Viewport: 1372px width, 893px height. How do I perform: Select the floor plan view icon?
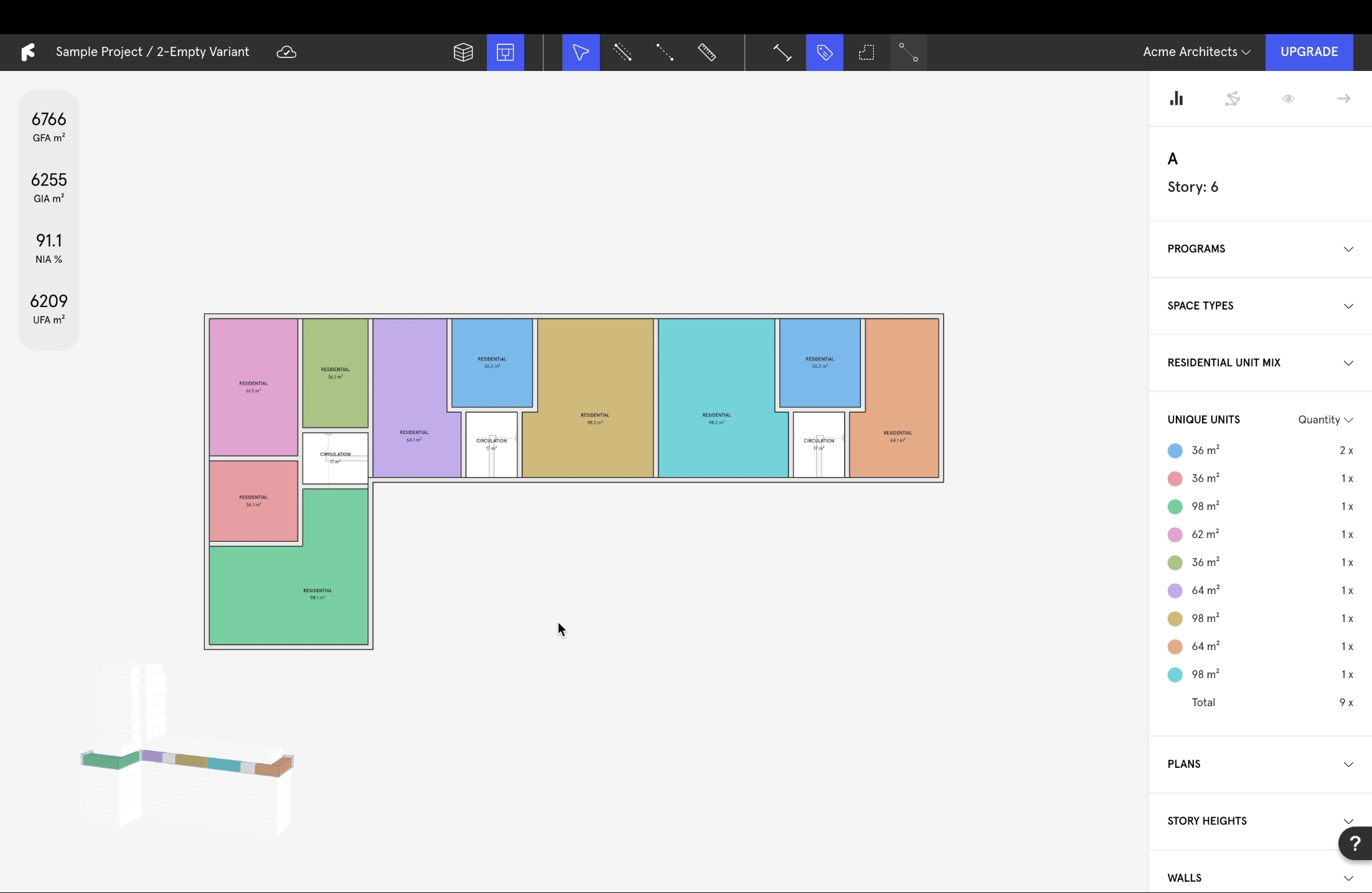pyautogui.click(x=505, y=52)
